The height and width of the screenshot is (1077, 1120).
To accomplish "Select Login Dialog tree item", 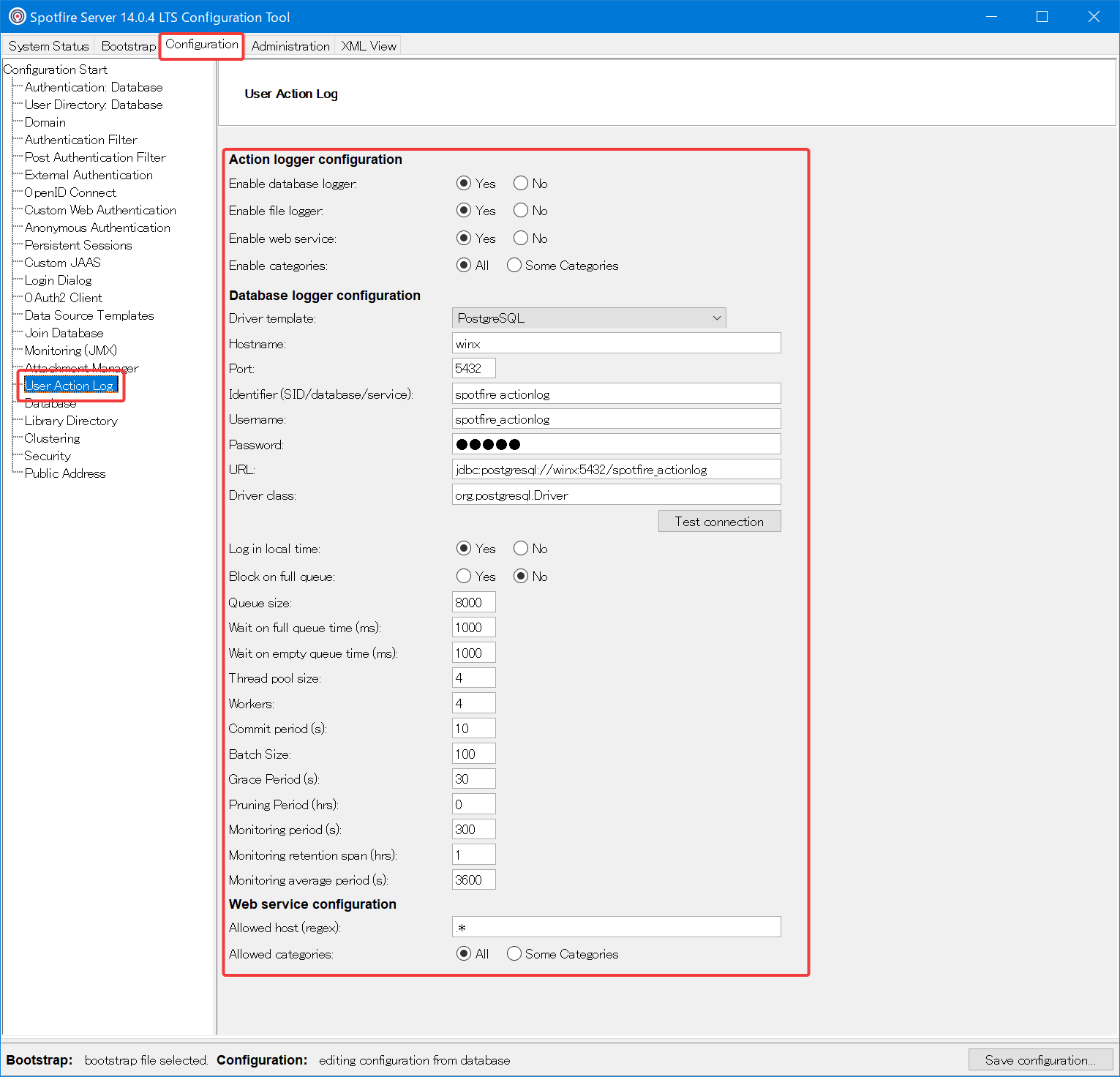I will [x=59, y=280].
